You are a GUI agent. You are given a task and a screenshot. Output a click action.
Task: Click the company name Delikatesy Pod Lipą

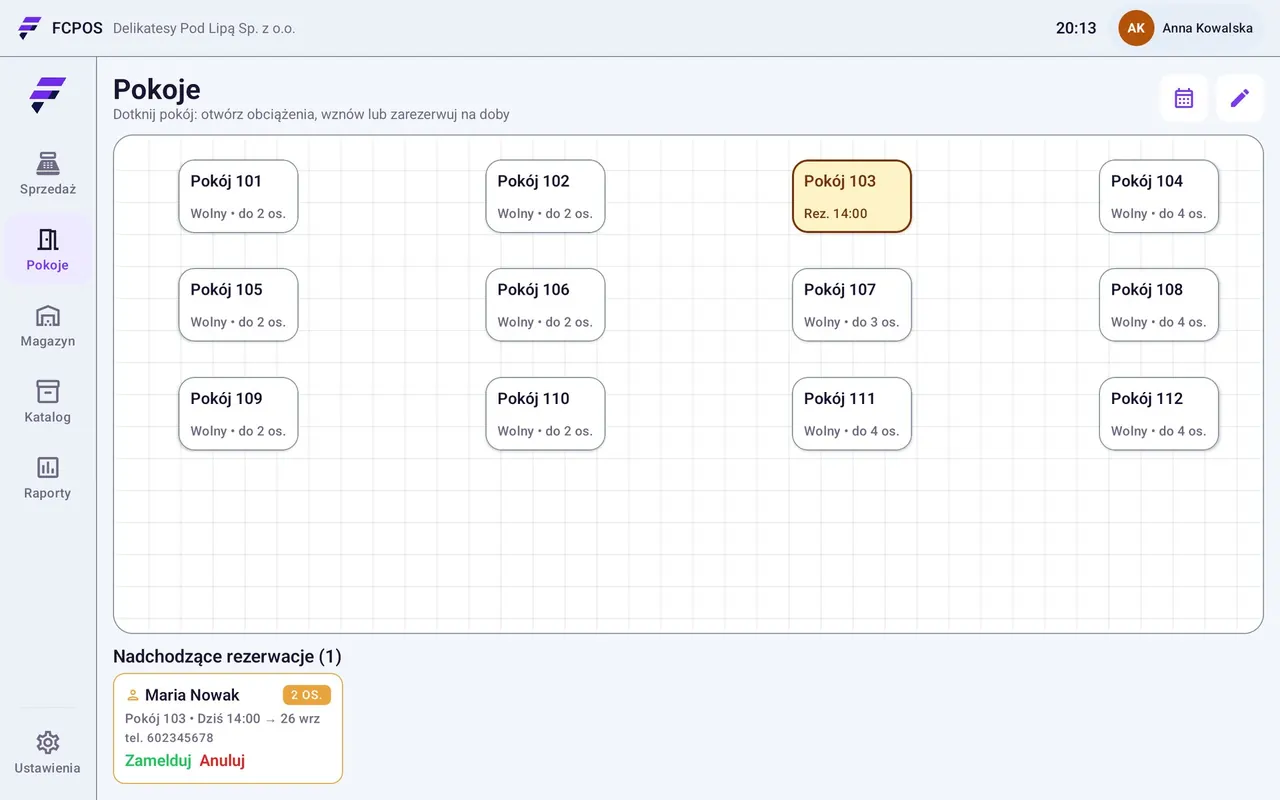[204, 28]
